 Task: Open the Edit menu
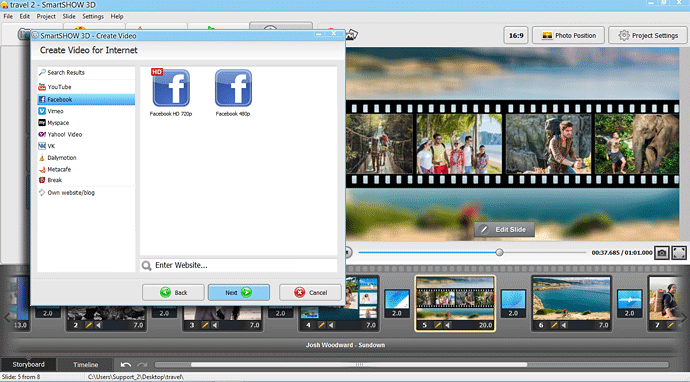click(x=25, y=16)
